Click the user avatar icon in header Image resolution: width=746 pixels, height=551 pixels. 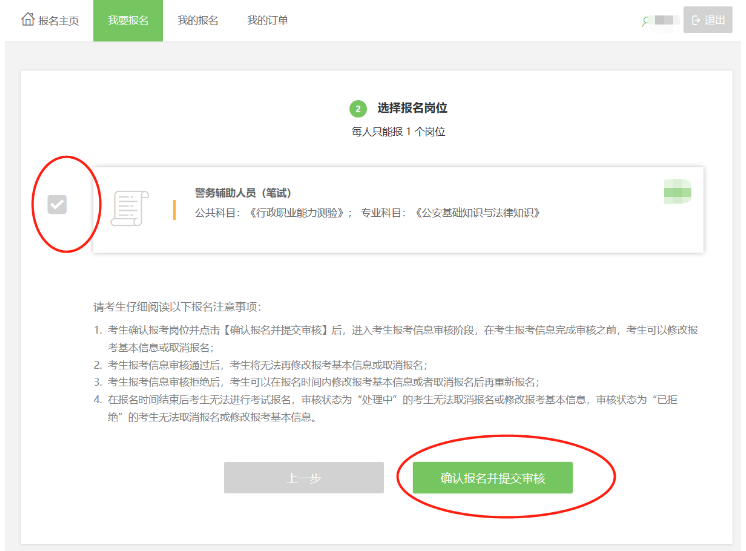[646, 20]
